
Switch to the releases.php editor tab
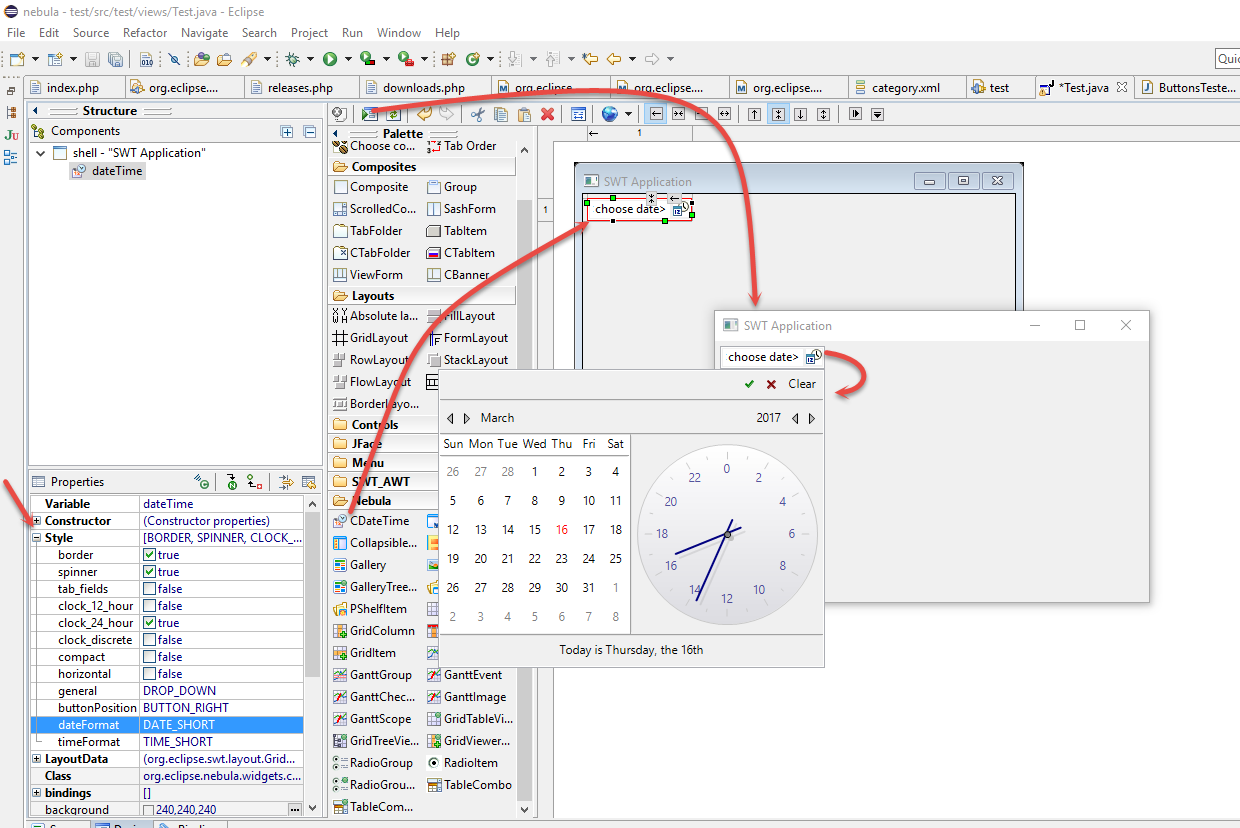coord(299,88)
